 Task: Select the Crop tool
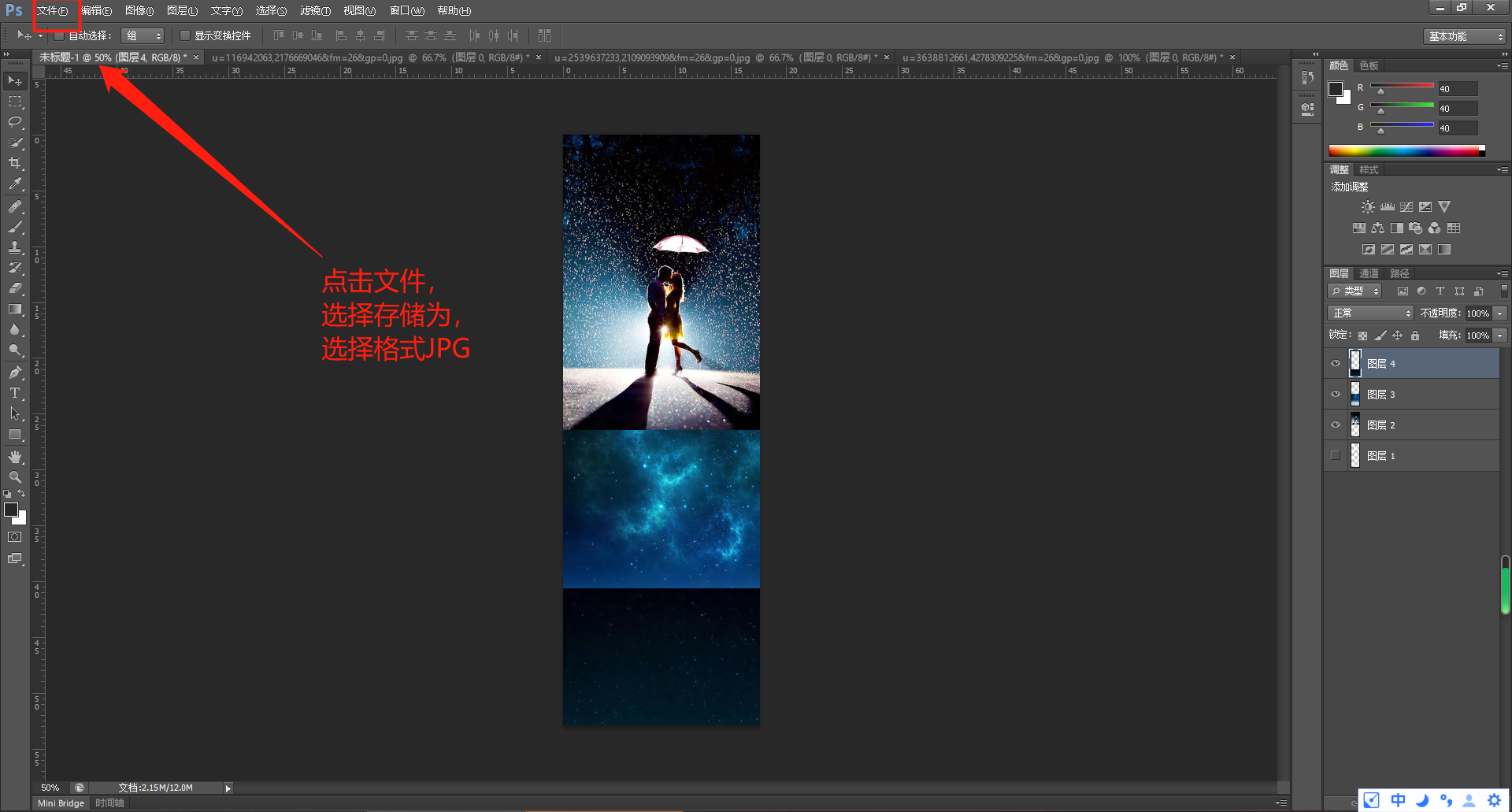14,163
